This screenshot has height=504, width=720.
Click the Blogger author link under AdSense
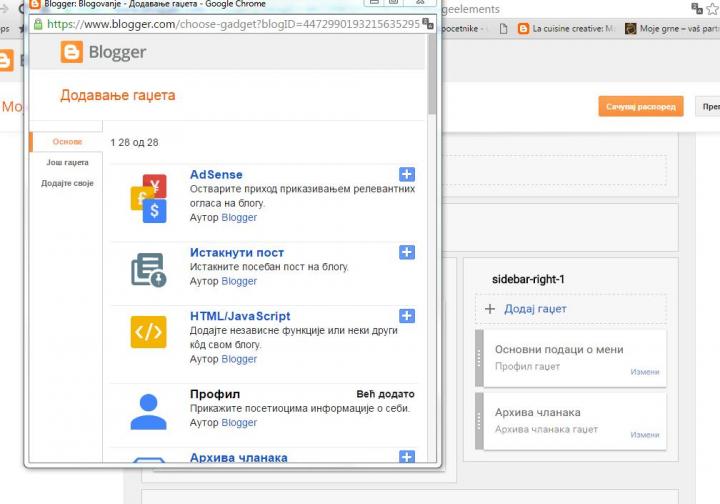(x=239, y=217)
